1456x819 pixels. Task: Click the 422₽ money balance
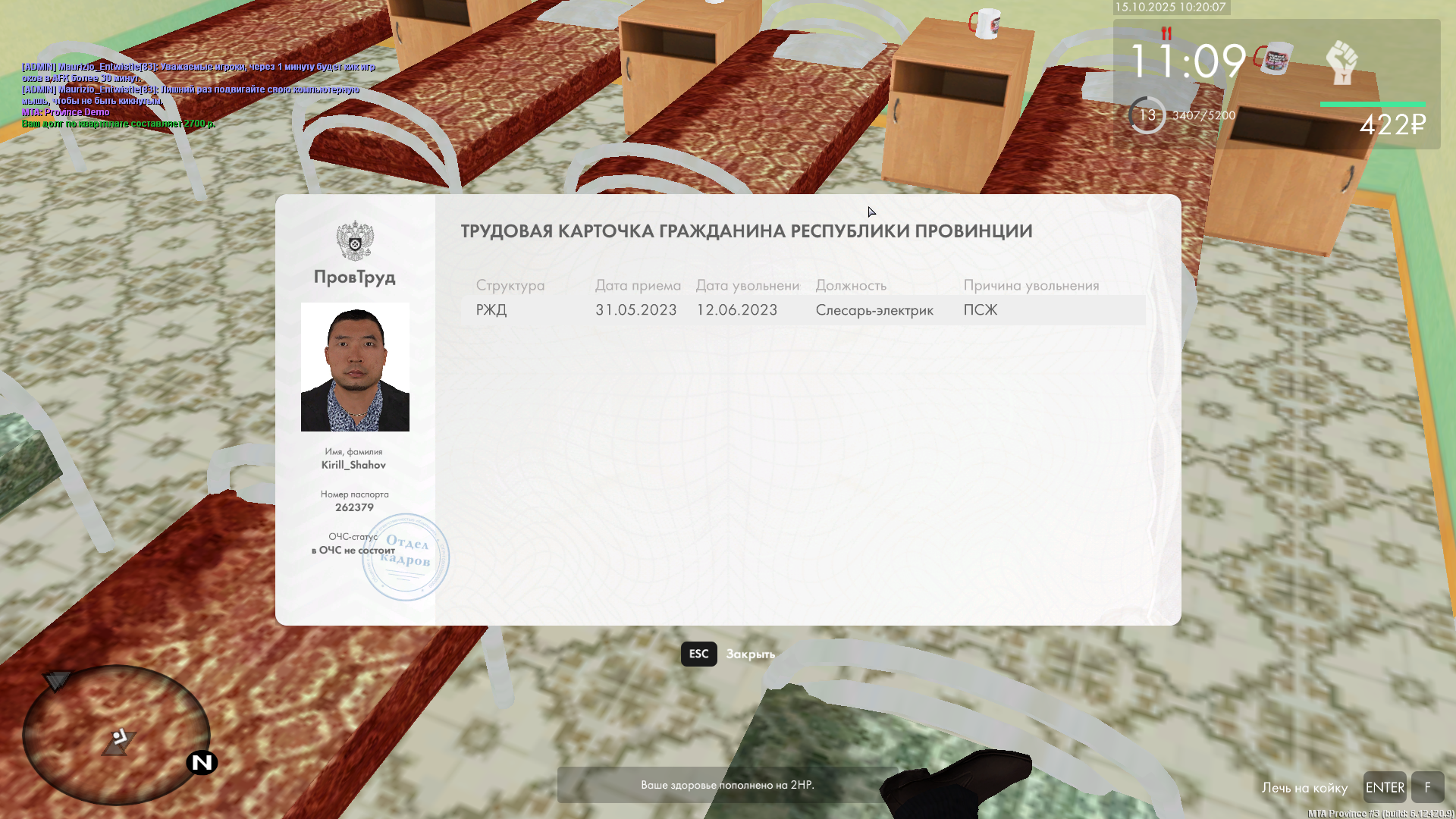(x=1392, y=124)
